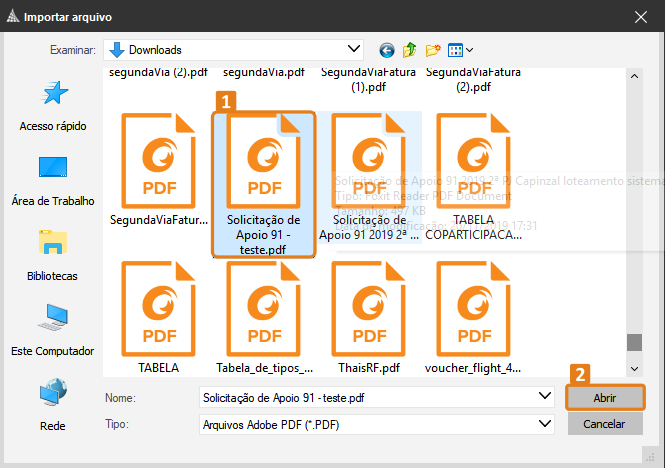Click the Cancelar button

click(x=604, y=424)
